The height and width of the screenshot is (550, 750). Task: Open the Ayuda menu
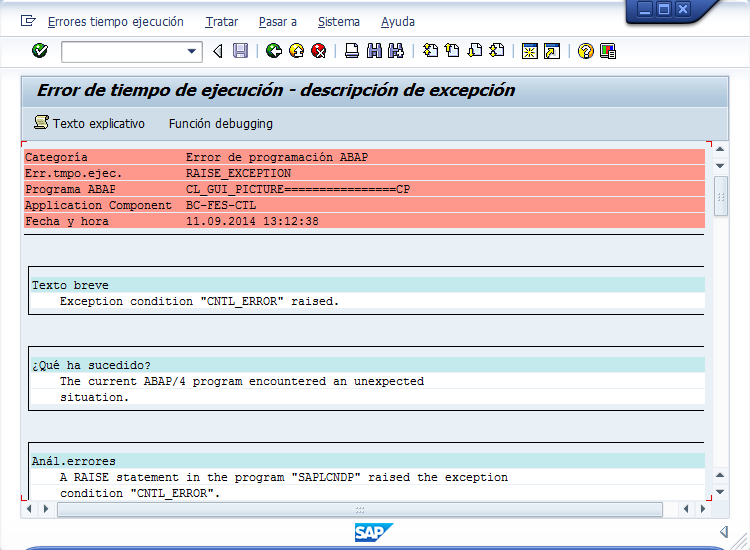pyautogui.click(x=398, y=22)
